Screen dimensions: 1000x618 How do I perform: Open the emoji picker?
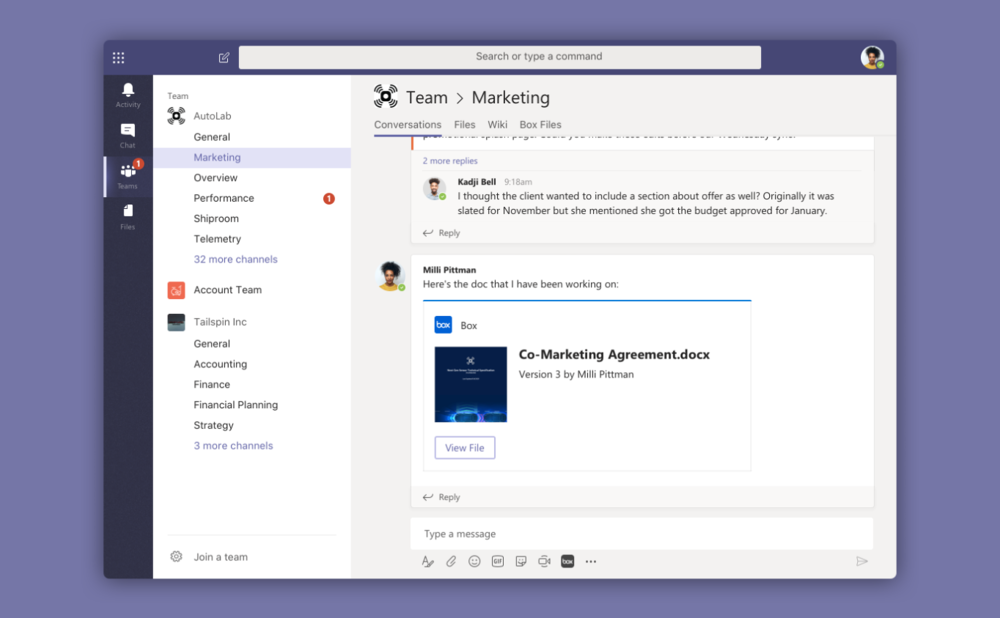[x=475, y=562]
